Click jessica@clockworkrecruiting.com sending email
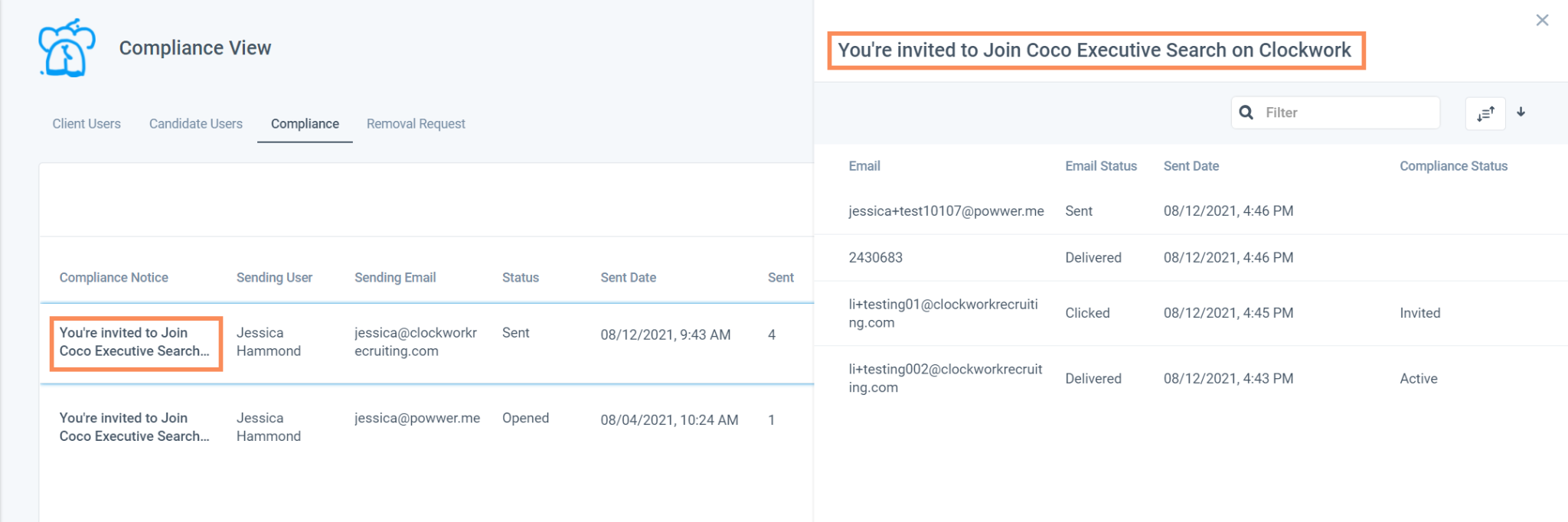 click(416, 342)
